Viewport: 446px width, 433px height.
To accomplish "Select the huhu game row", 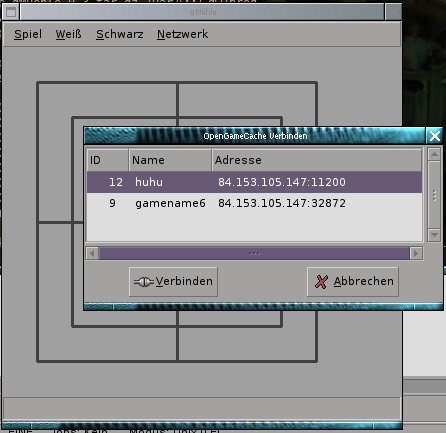I will pyautogui.click(x=254, y=182).
